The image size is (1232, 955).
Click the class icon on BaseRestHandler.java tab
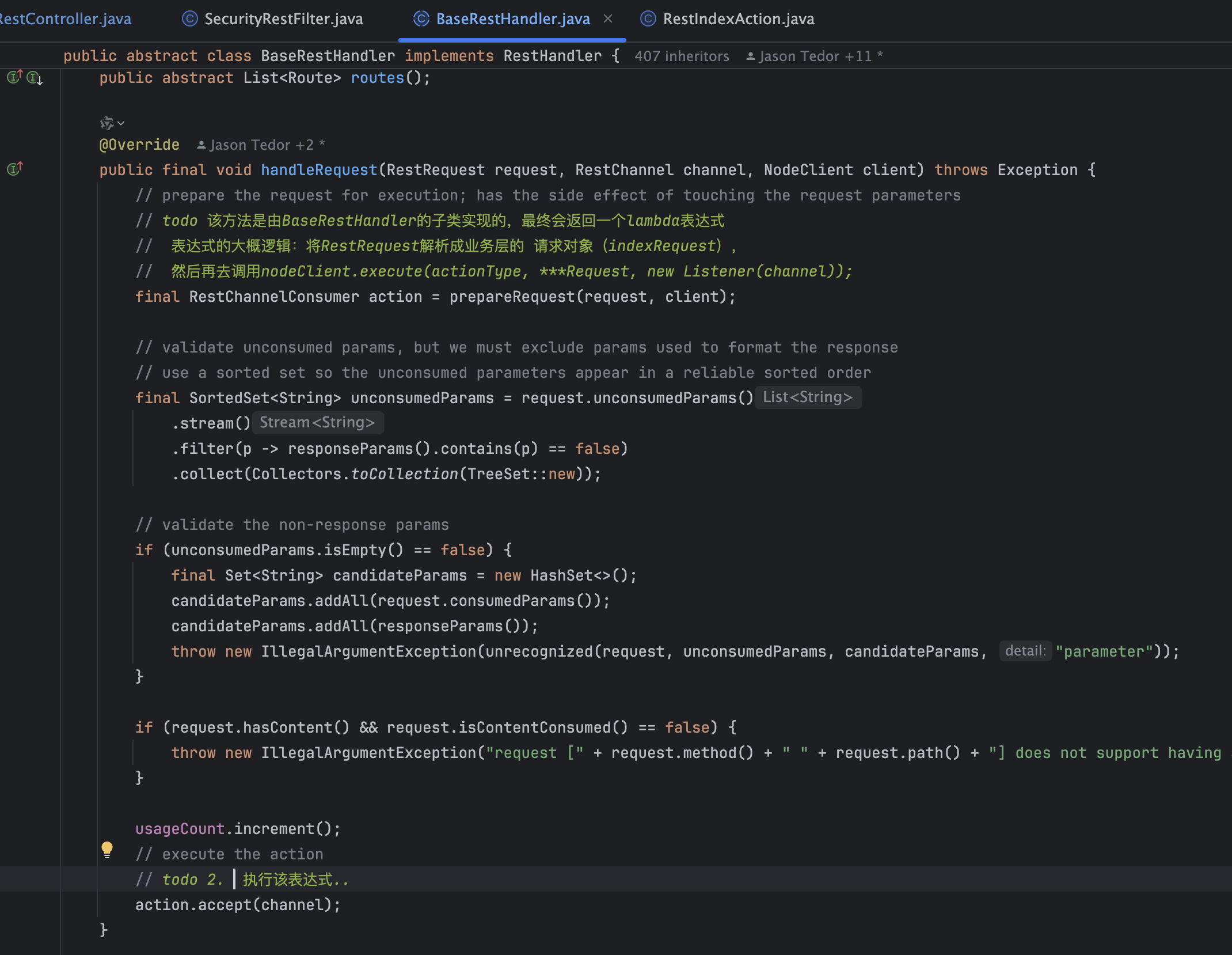tap(421, 19)
